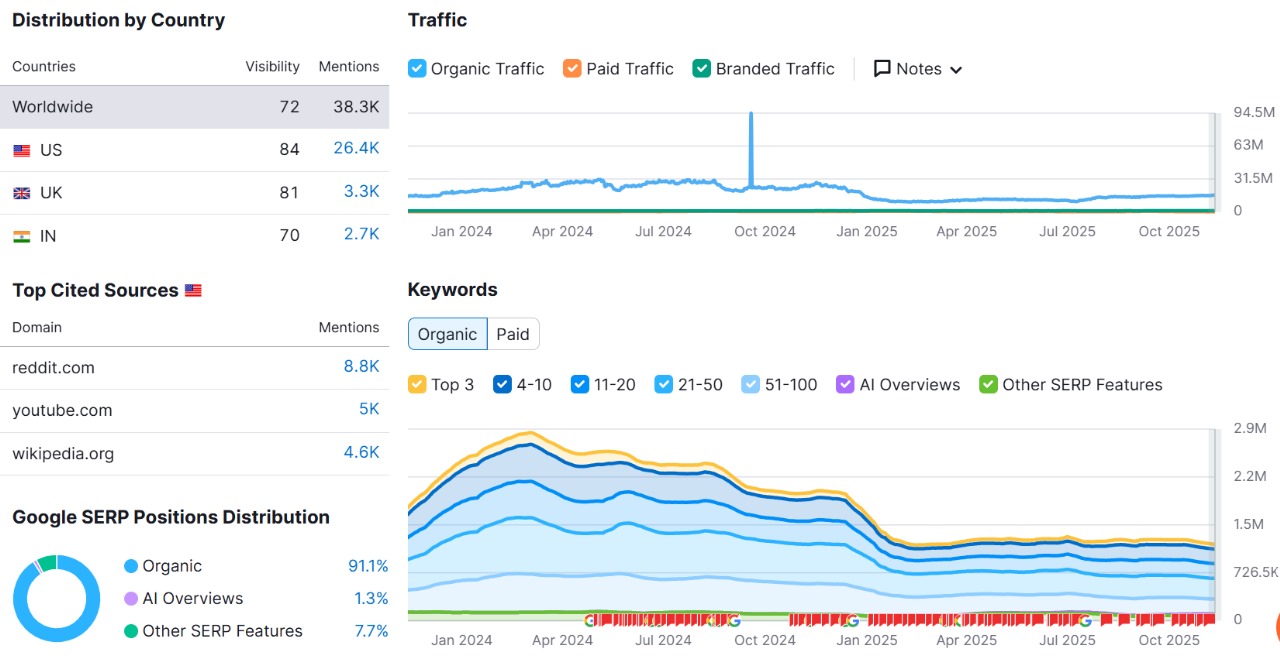Click the flag beside Top Cited Sources
The image size is (1280, 662).
pyautogui.click(x=193, y=291)
